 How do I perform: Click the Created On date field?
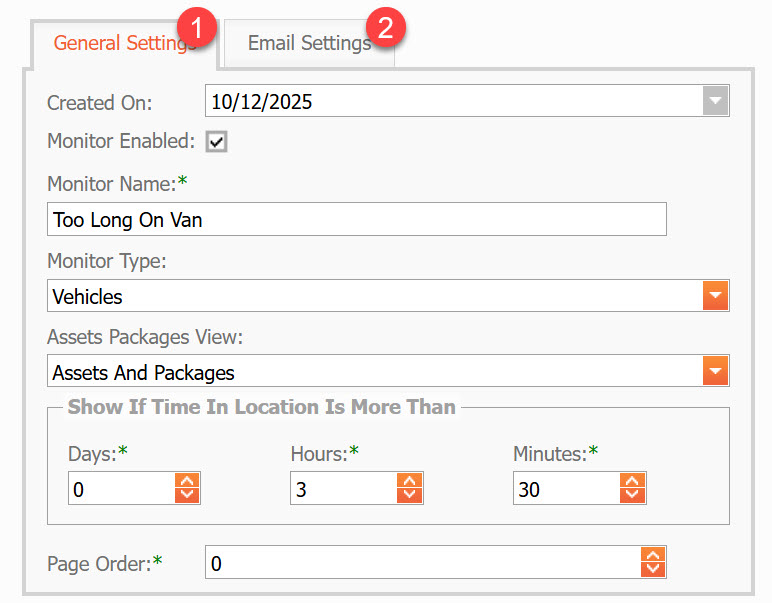450,101
